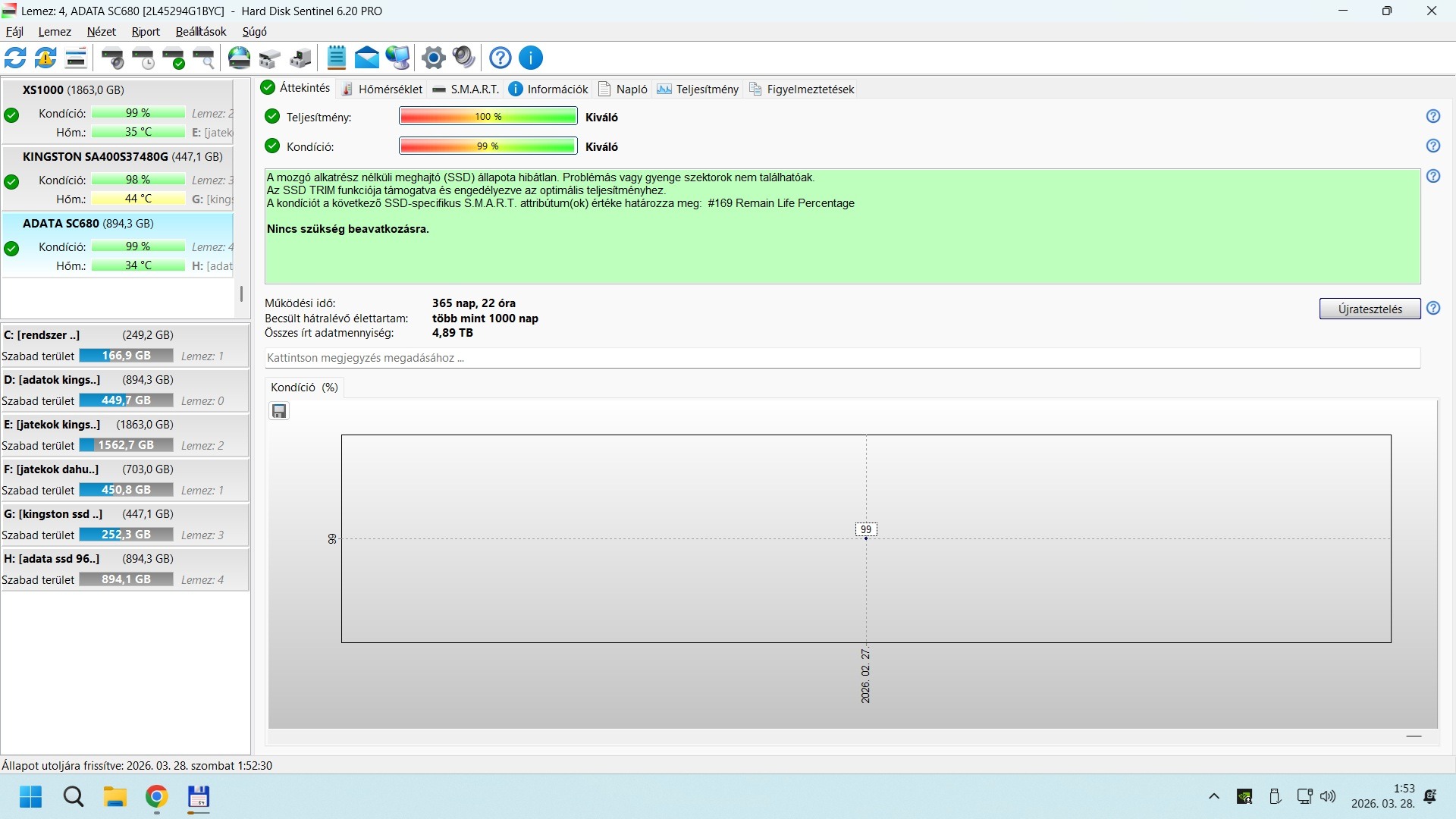This screenshot has width=1456, height=819.
Task: Expand the system tray hidden icons chevron
Action: pos(1213,796)
